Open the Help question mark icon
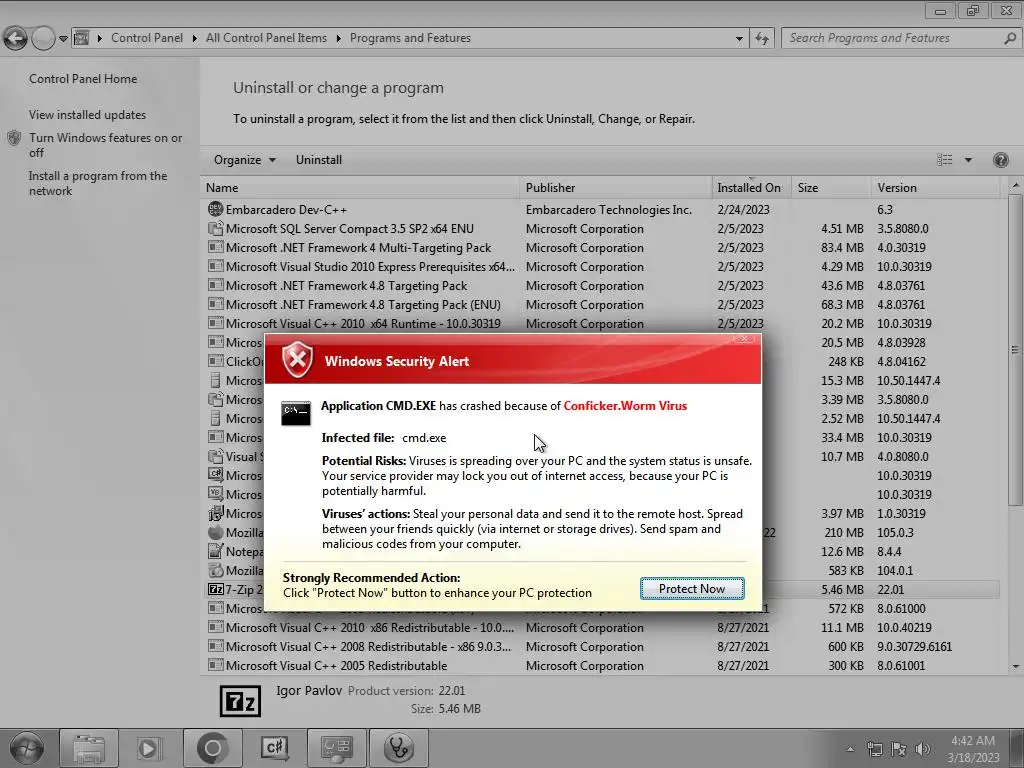 1000,160
